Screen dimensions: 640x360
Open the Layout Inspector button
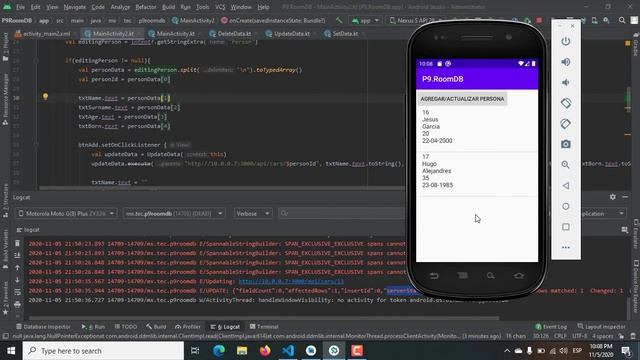coord(601,327)
